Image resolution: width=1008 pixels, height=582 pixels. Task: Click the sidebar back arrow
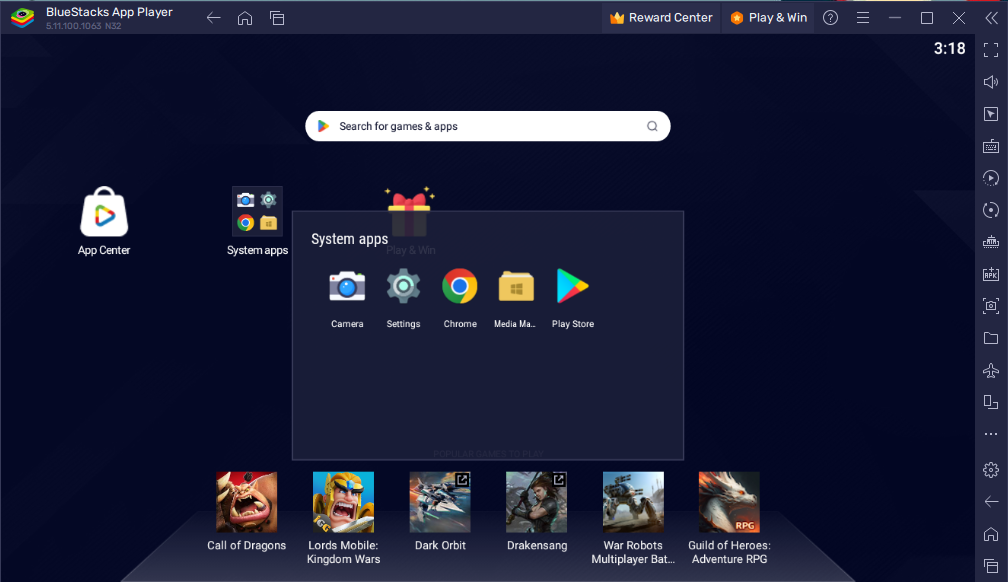click(x=991, y=502)
